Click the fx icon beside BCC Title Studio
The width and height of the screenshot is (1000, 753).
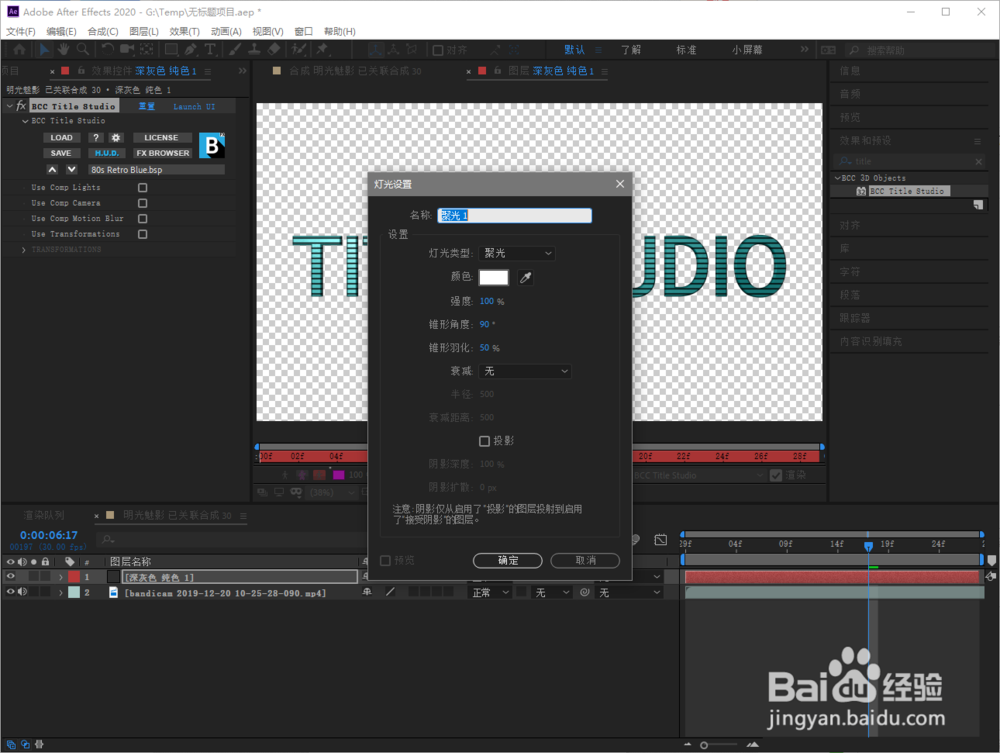[x=21, y=106]
